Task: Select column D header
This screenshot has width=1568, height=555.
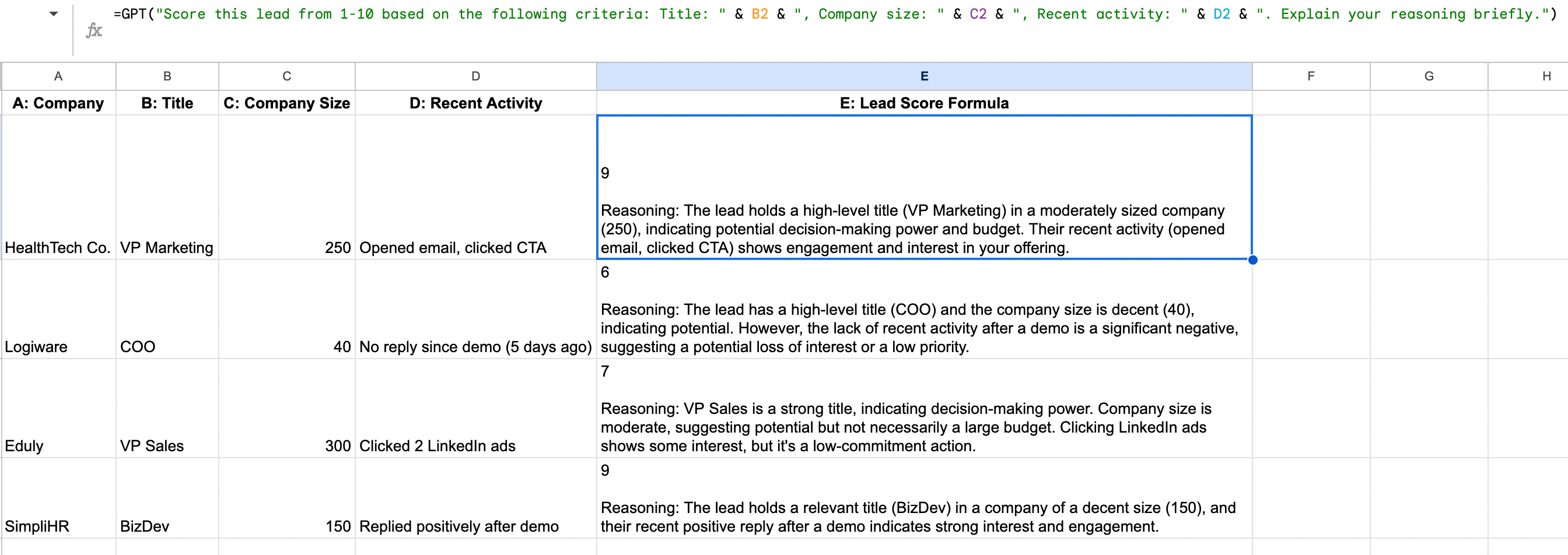Action: click(475, 76)
